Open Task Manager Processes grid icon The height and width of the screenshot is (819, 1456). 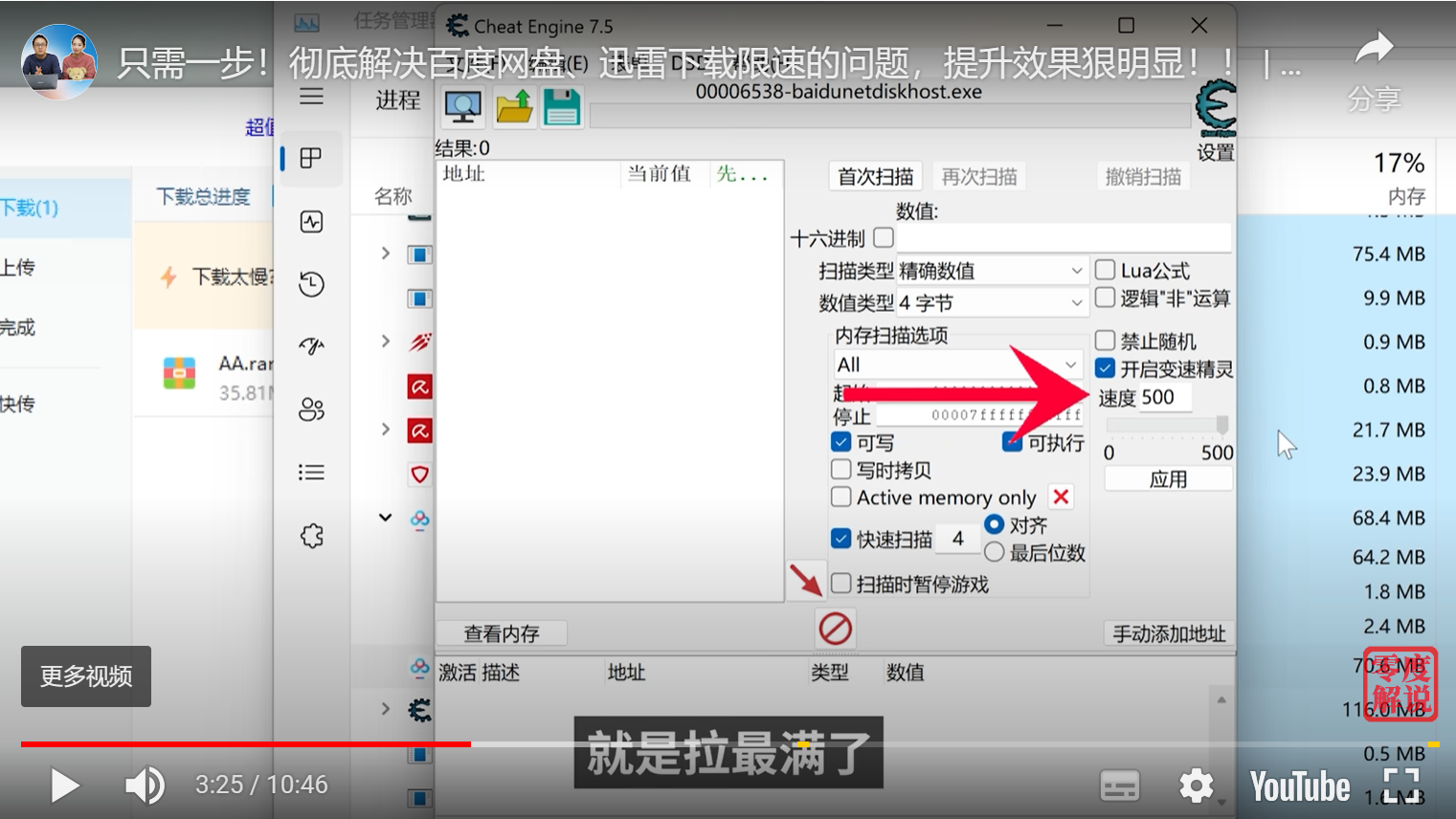tap(311, 158)
